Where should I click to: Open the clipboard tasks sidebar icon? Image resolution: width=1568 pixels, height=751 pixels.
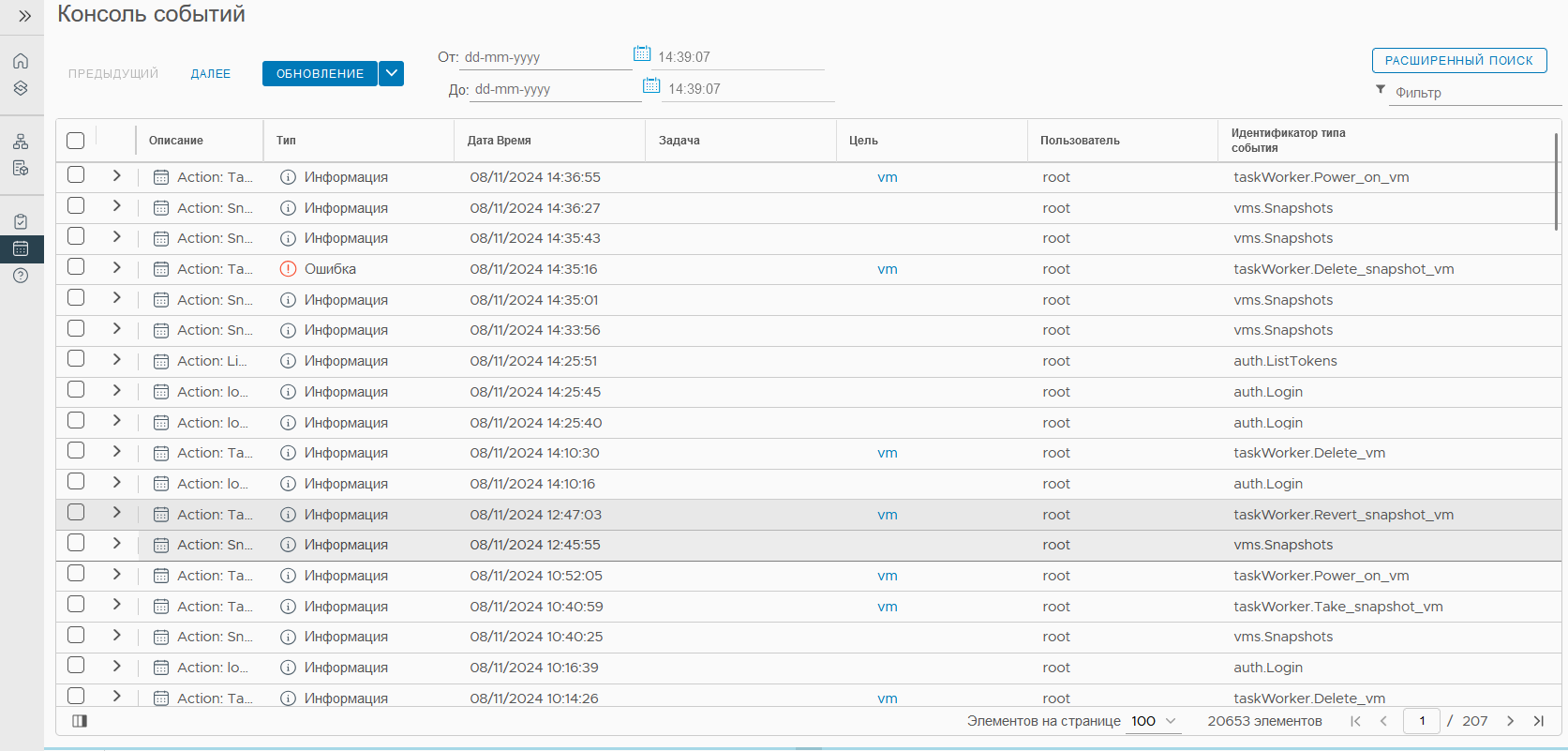pyautogui.click(x=21, y=221)
